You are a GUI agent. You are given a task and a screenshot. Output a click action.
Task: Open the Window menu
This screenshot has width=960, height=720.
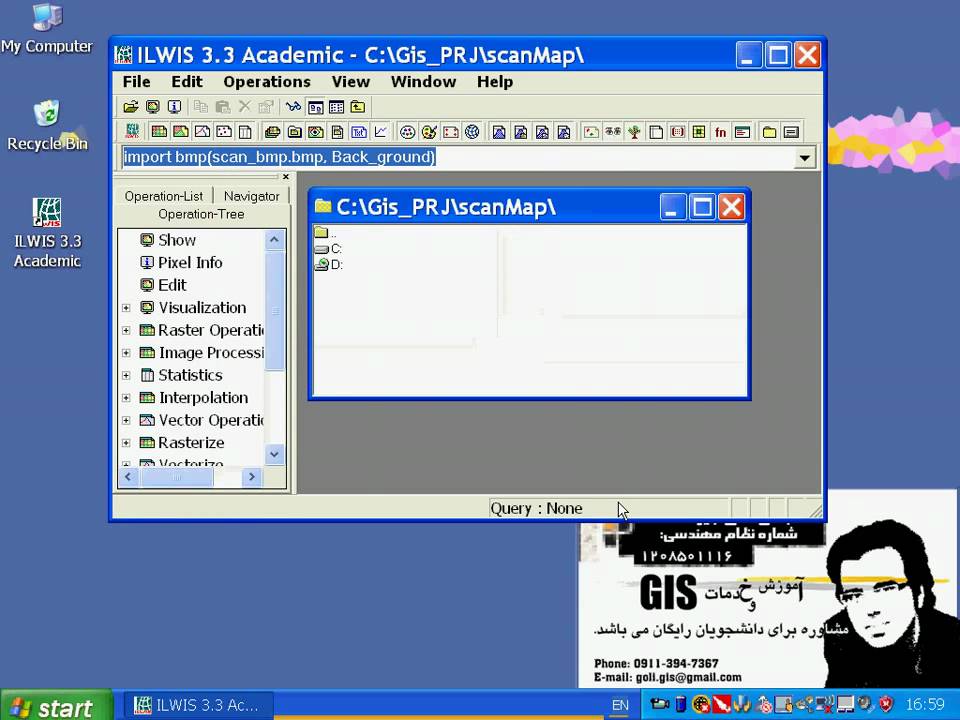click(423, 81)
